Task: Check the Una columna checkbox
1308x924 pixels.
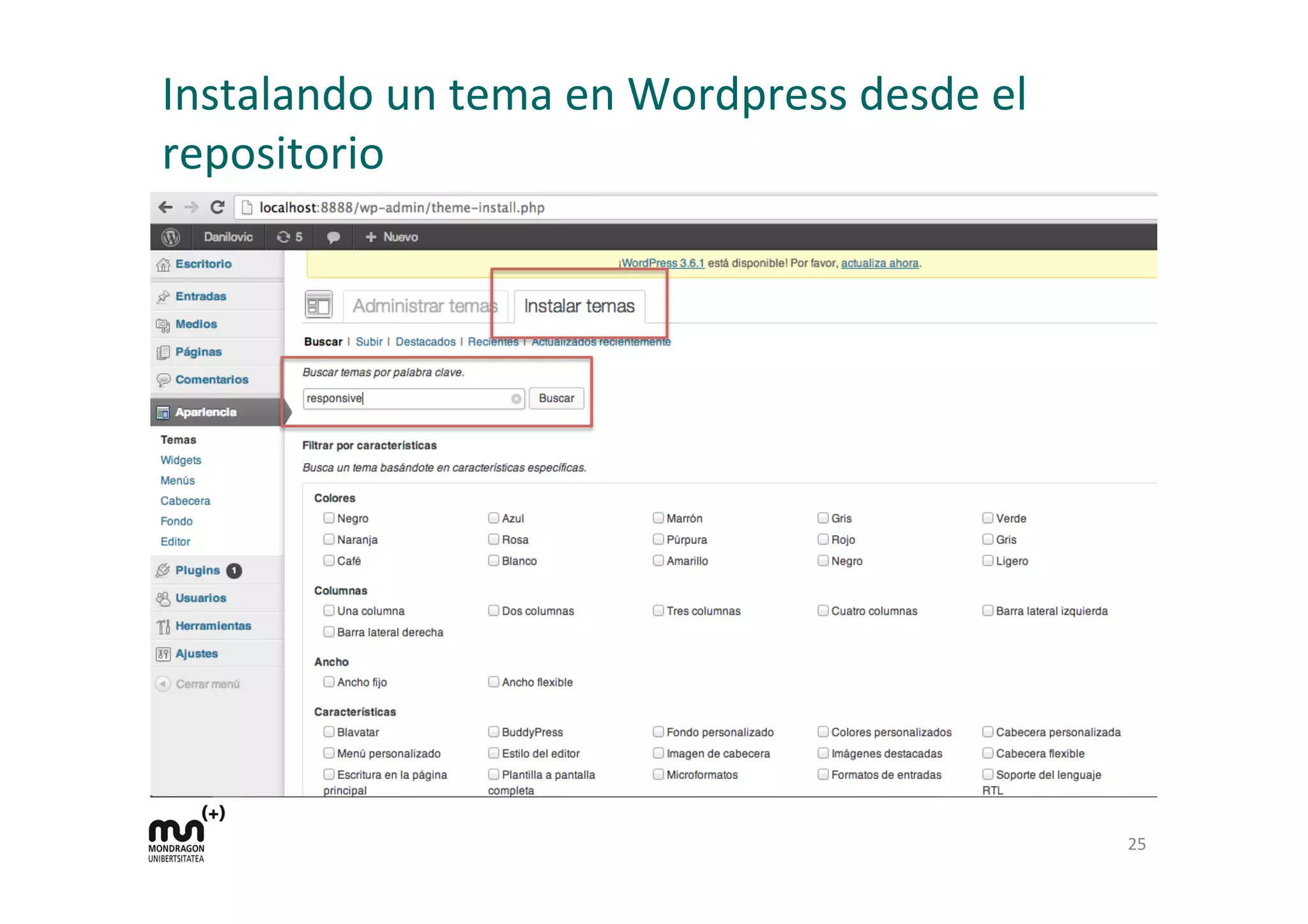Action: [329, 610]
